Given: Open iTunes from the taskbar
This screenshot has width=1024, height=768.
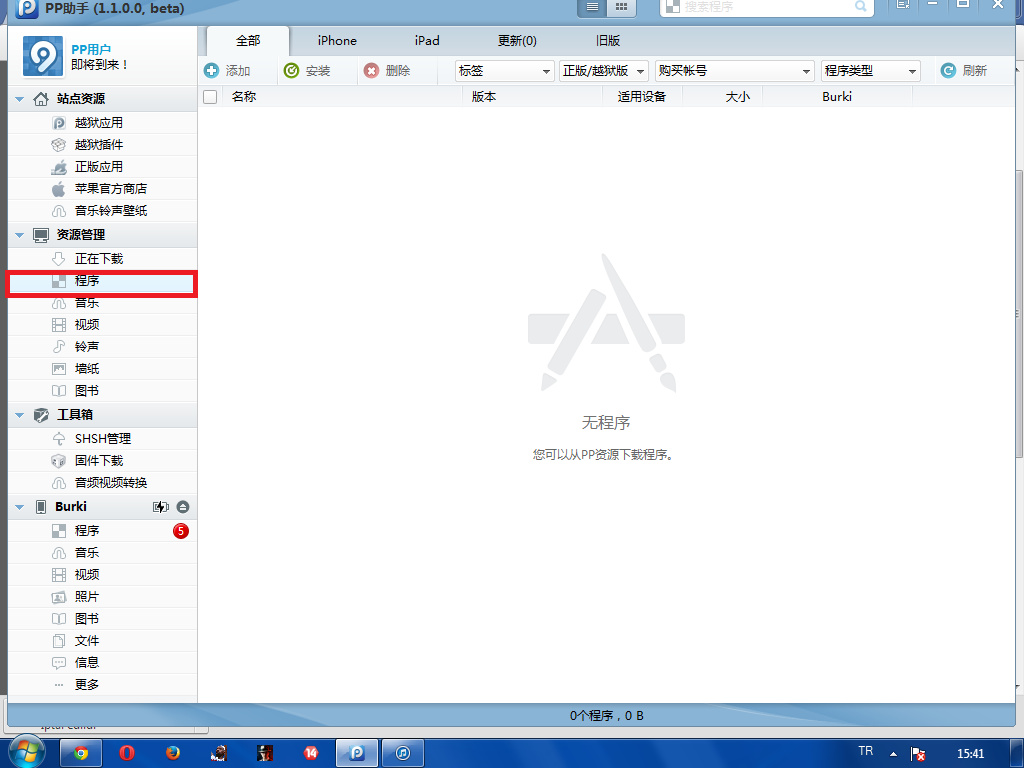Looking at the screenshot, I should (x=403, y=753).
